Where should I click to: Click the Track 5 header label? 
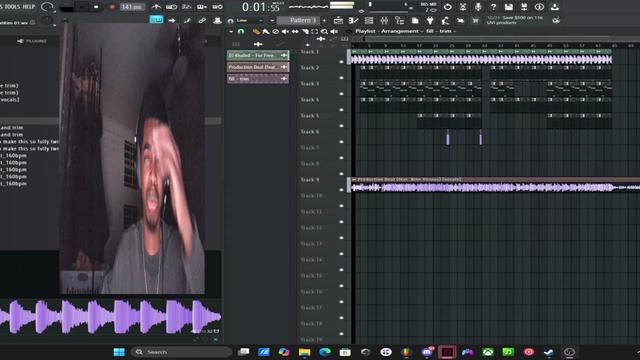tap(310, 116)
